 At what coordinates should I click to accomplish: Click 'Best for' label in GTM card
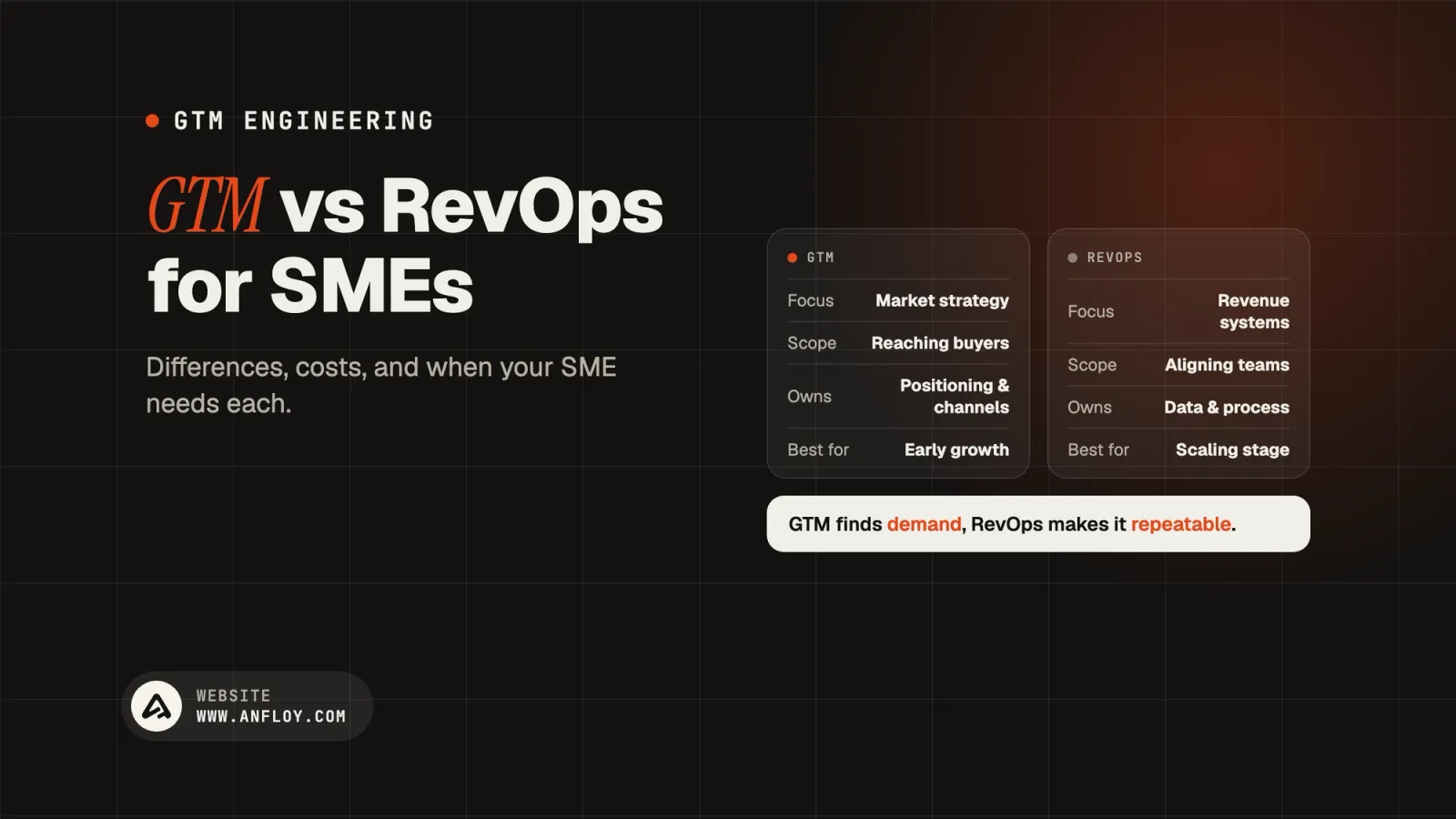coord(818,450)
